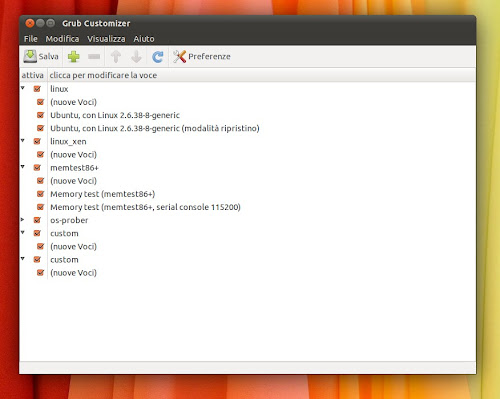Screen dimensions: 500x399
Task: Uncheck the linux script checkbox
Action: click(37, 89)
